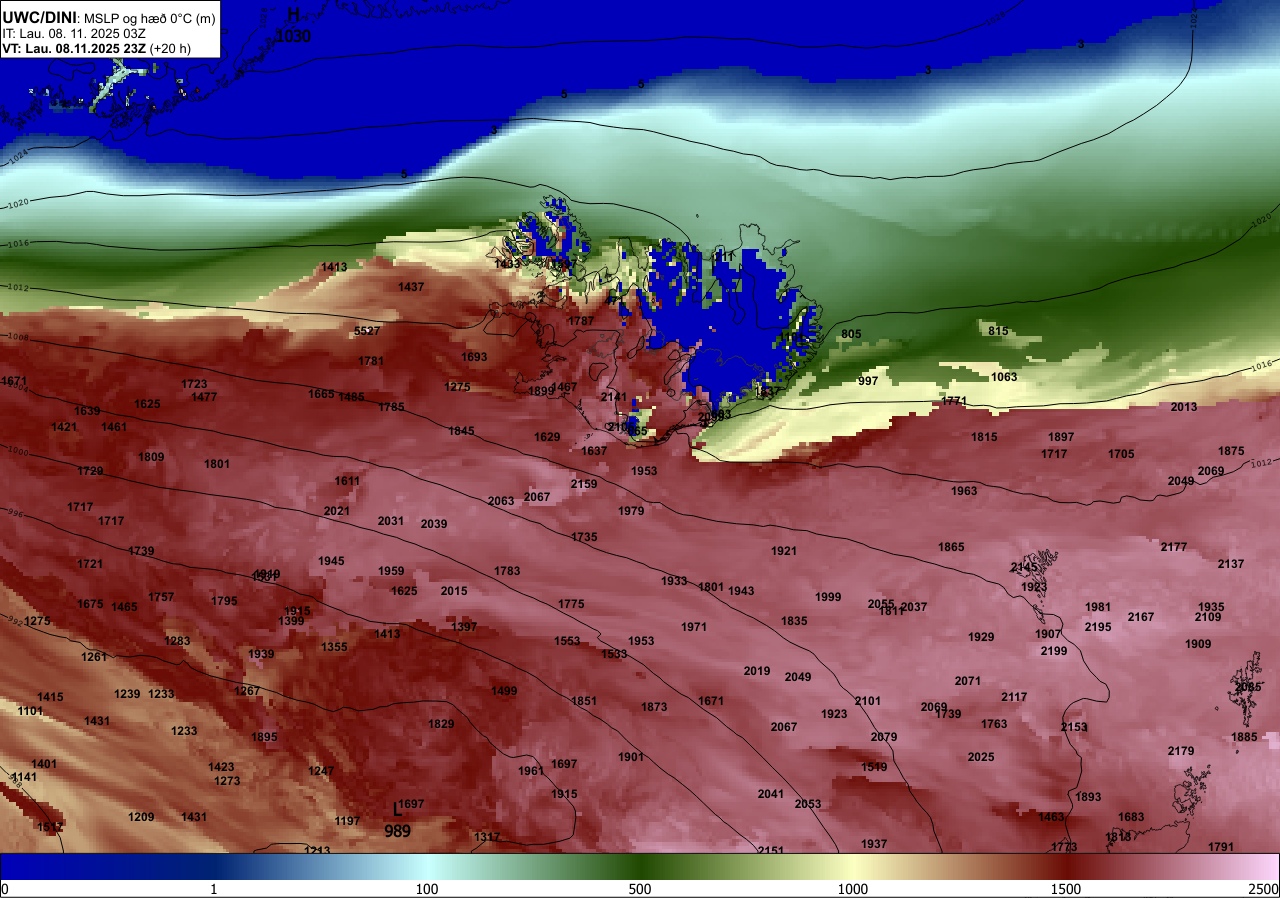The height and width of the screenshot is (898, 1280).
Task: Click the H 1030 high-pressure label
Action: pyautogui.click(x=294, y=26)
